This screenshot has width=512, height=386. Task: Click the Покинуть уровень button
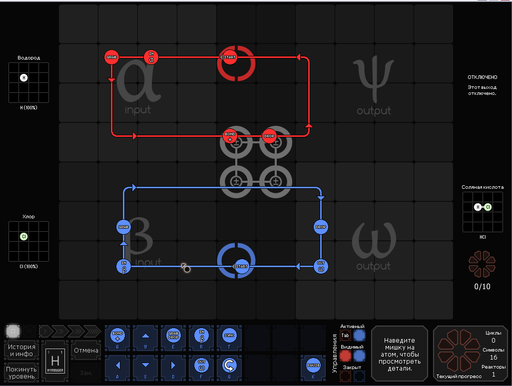21,373
